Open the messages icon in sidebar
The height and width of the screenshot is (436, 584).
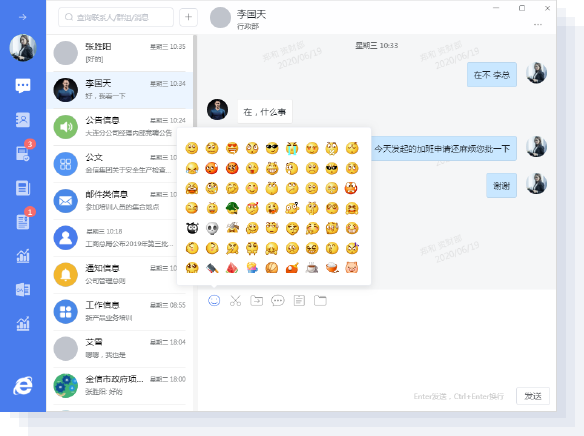23,86
